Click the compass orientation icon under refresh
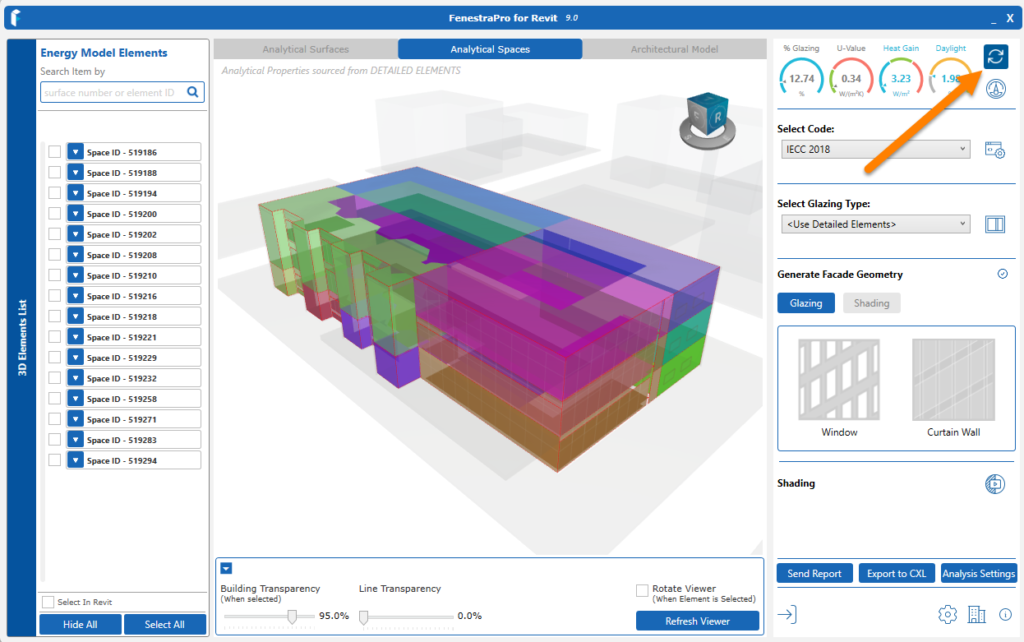This screenshot has height=642, width=1024. pyautogui.click(x=995, y=88)
